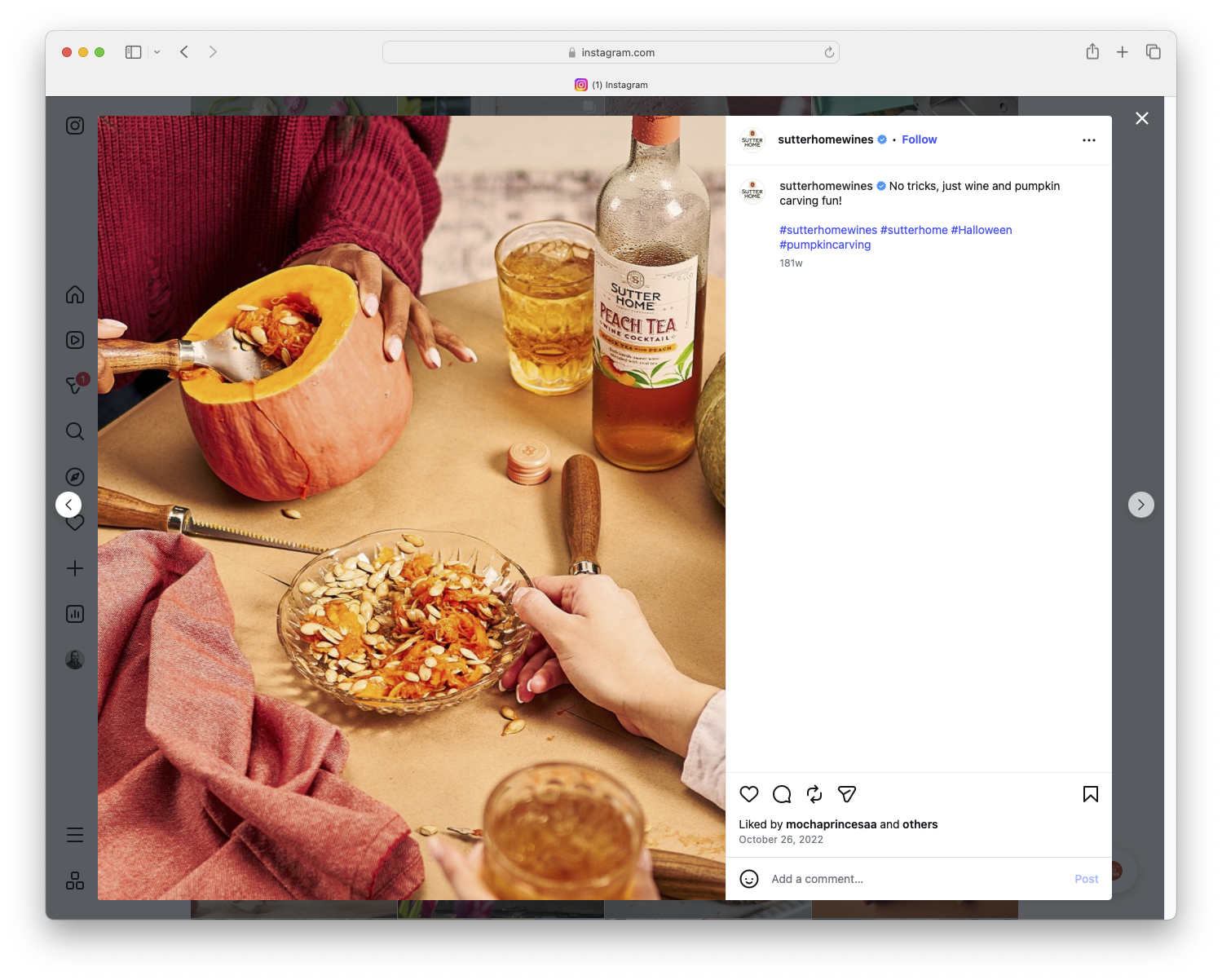This screenshot has height=980, width=1222.
Task: Open #Halloween hashtag
Action: (x=982, y=230)
